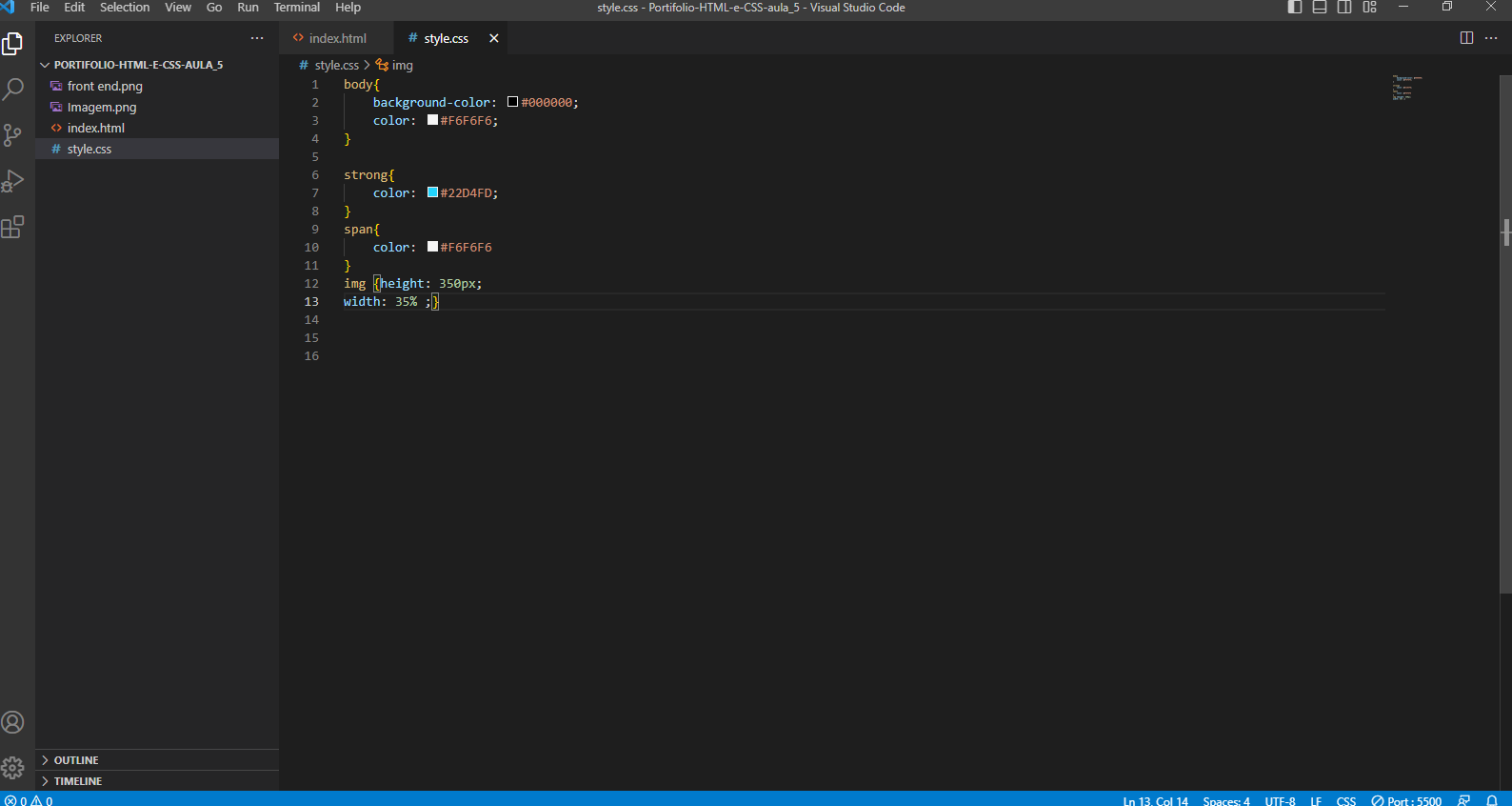Open the Search view in activity bar
The height and width of the screenshot is (806, 1512).
[13, 90]
